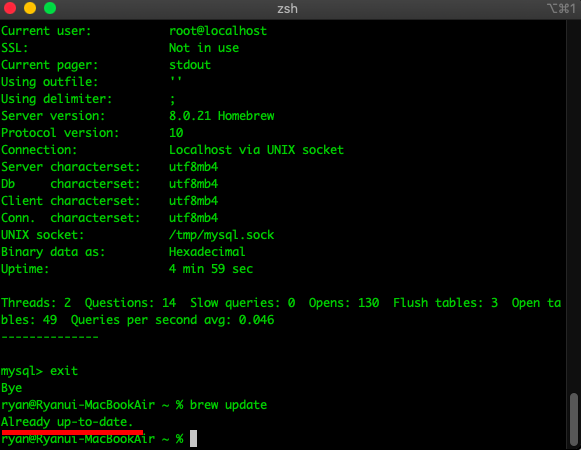Click the 'stdout' pager value
This screenshot has height=450, width=581.
190,65
